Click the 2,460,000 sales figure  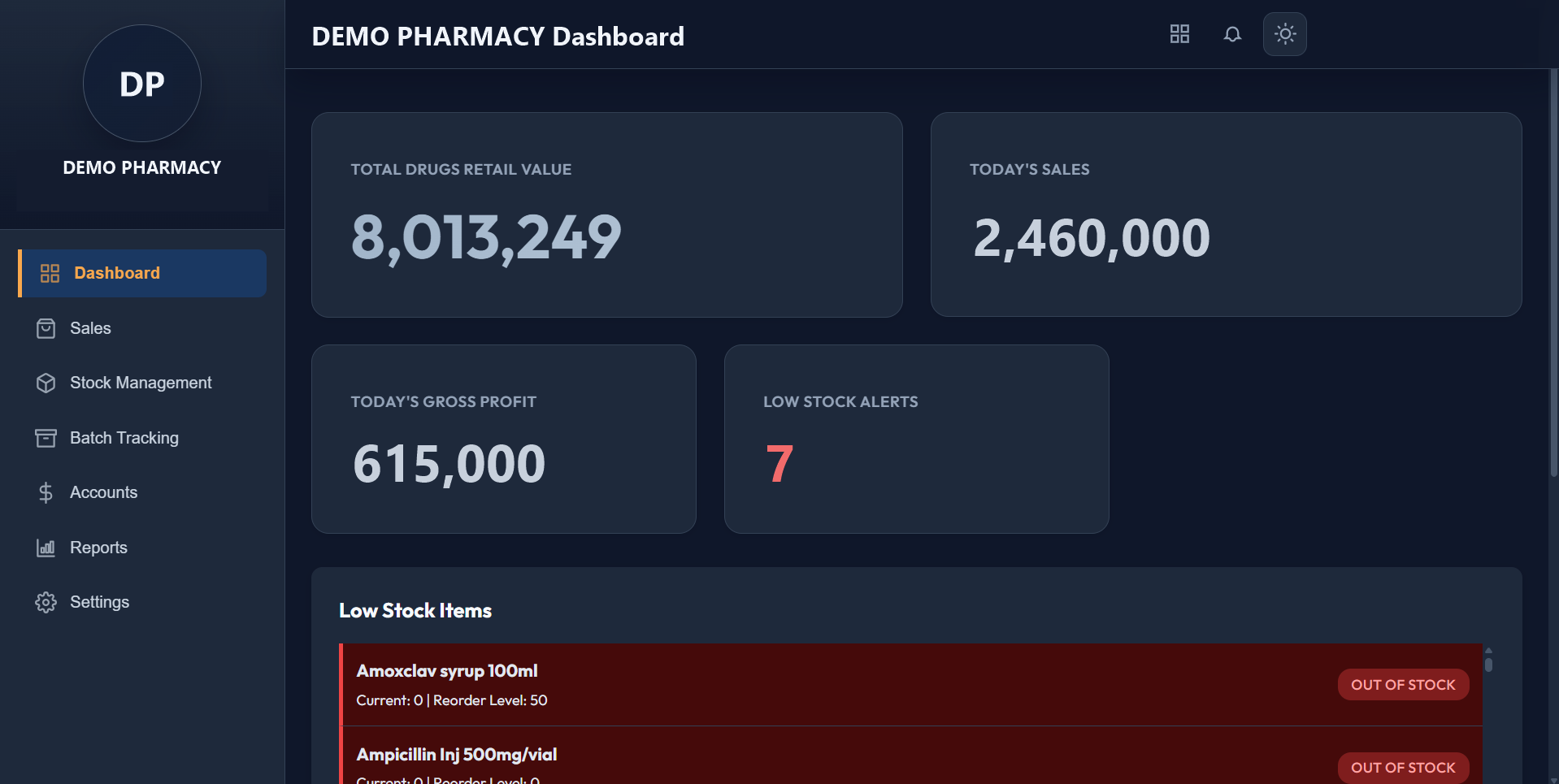click(x=1092, y=238)
